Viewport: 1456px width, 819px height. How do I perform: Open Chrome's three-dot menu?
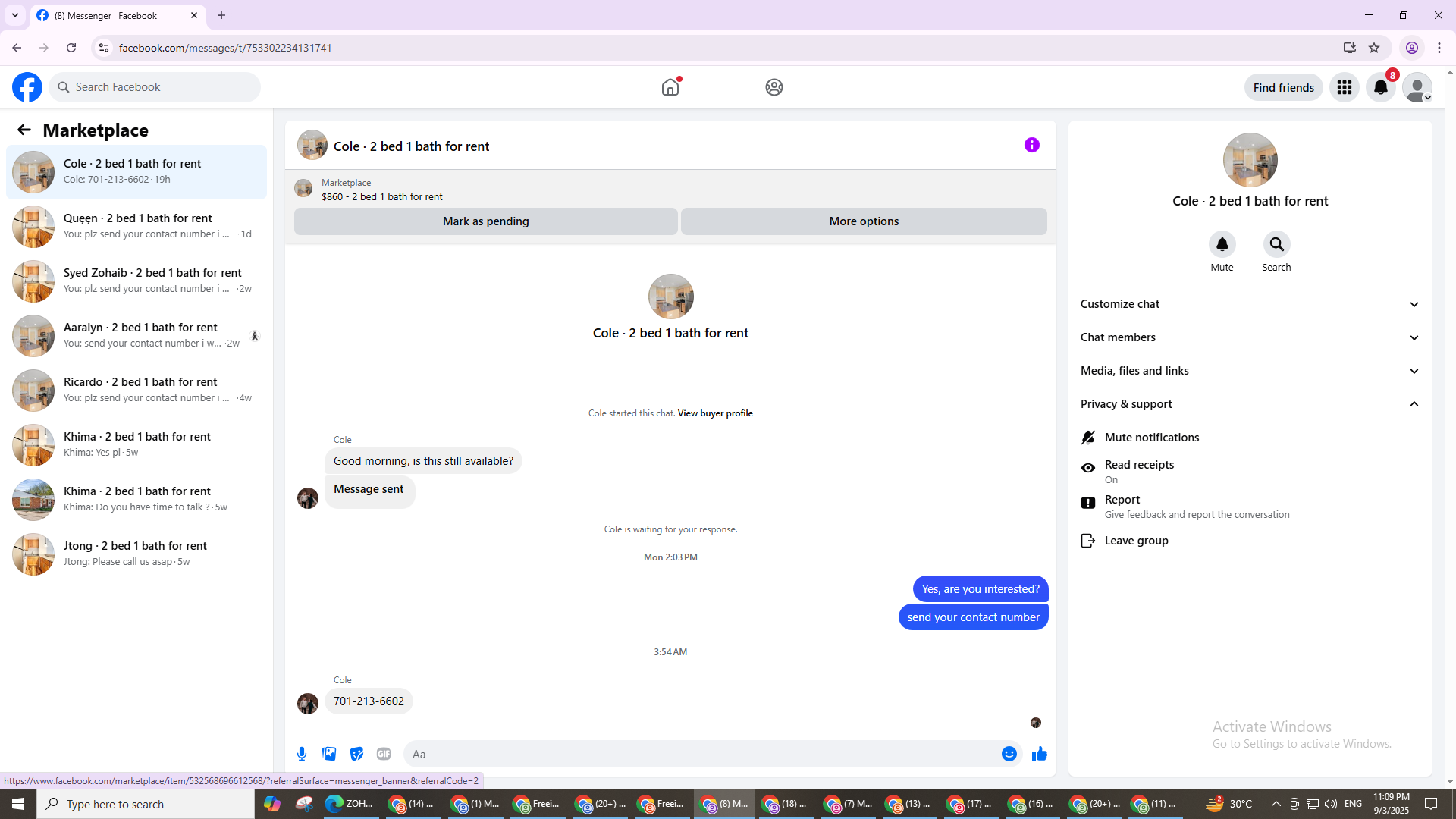(x=1439, y=48)
